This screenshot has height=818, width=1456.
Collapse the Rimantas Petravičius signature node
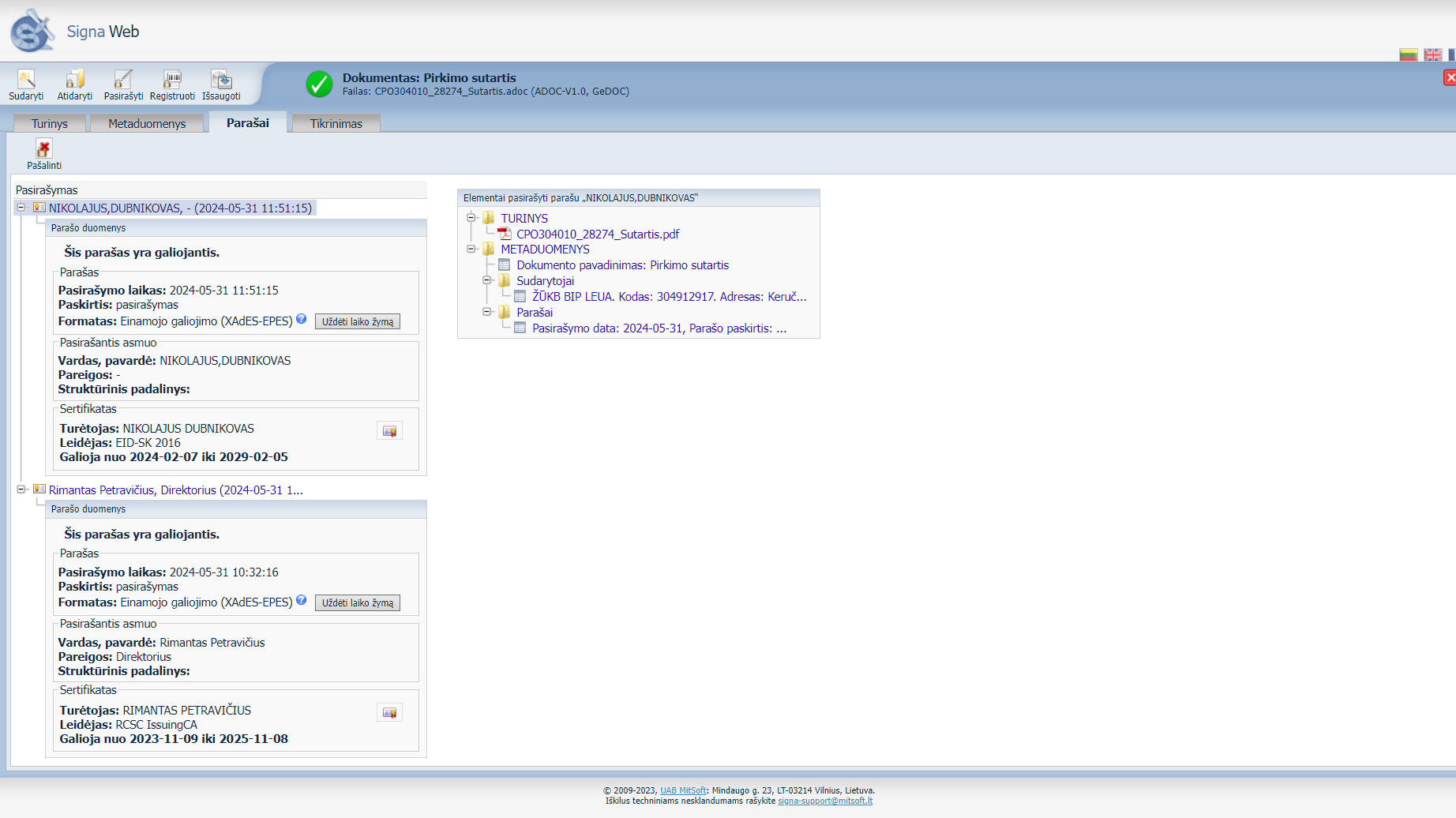click(21, 490)
